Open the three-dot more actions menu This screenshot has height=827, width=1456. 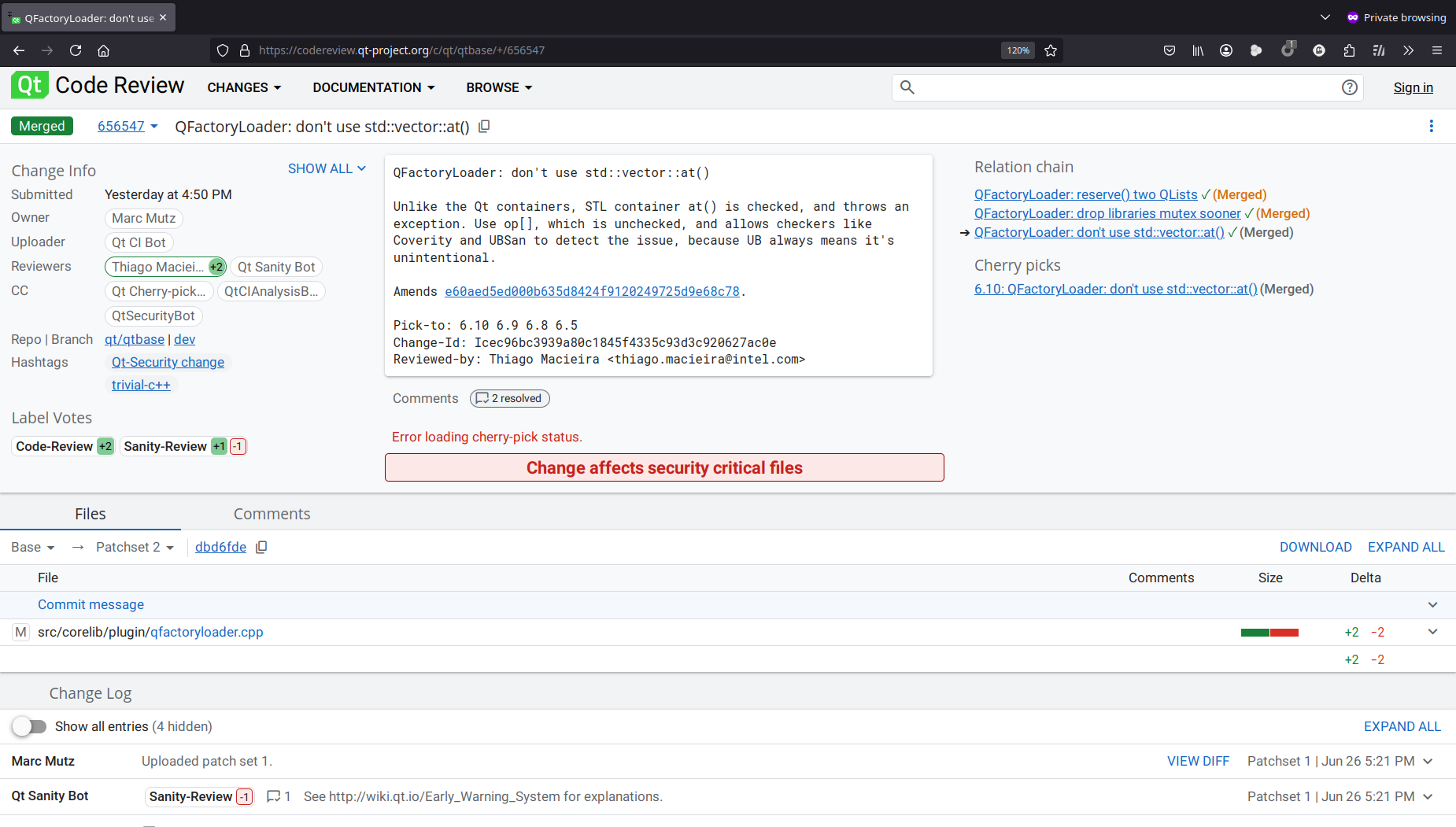click(x=1431, y=126)
